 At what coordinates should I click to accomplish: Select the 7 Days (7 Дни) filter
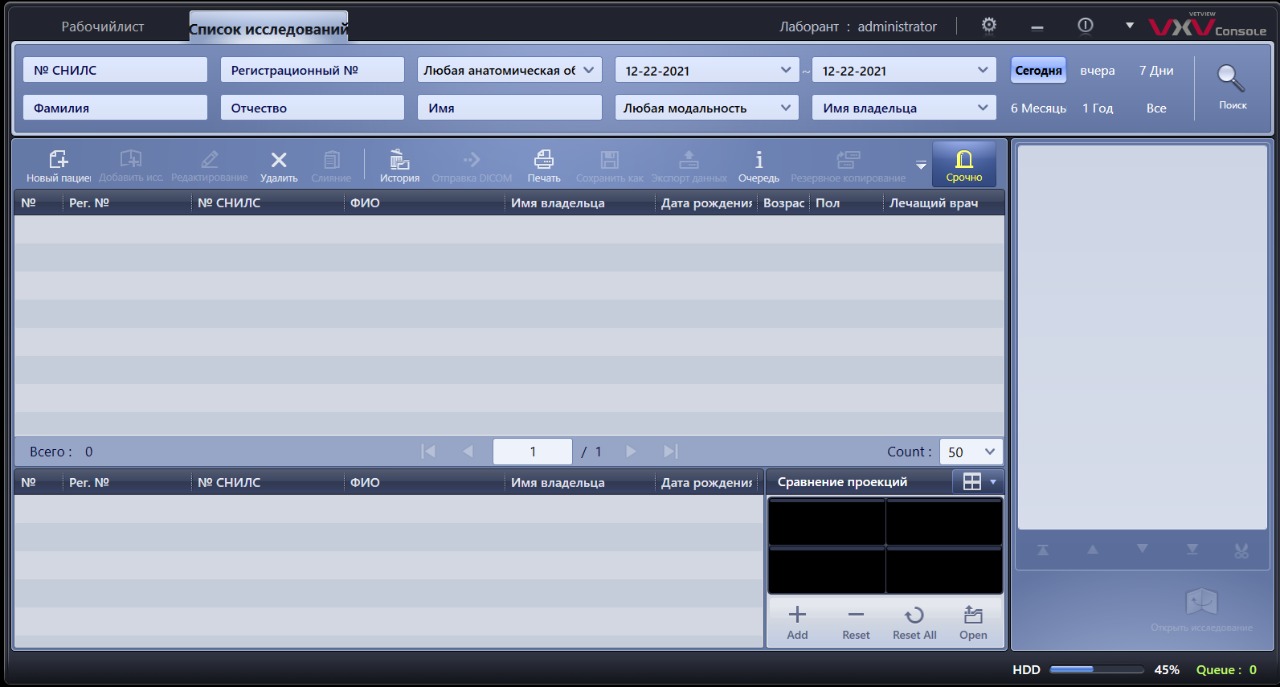point(1156,71)
